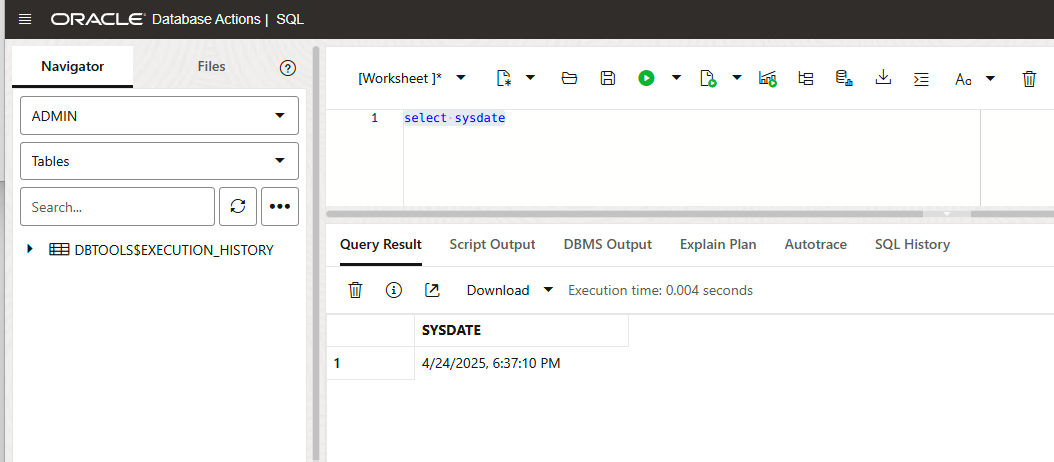Expand the DBTOOLS$EXECUTION_HISTORY table node
This screenshot has height=462, width=1054.
(x=30, y=249)
